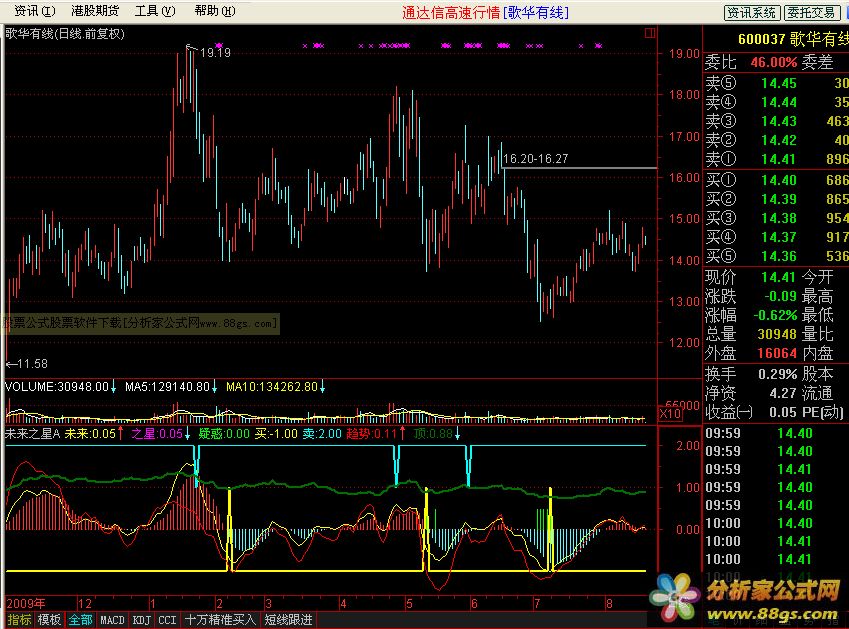Click the small red window icon on chart
The height and width of the screenshot is (629, 849).
tap(650, 33)
